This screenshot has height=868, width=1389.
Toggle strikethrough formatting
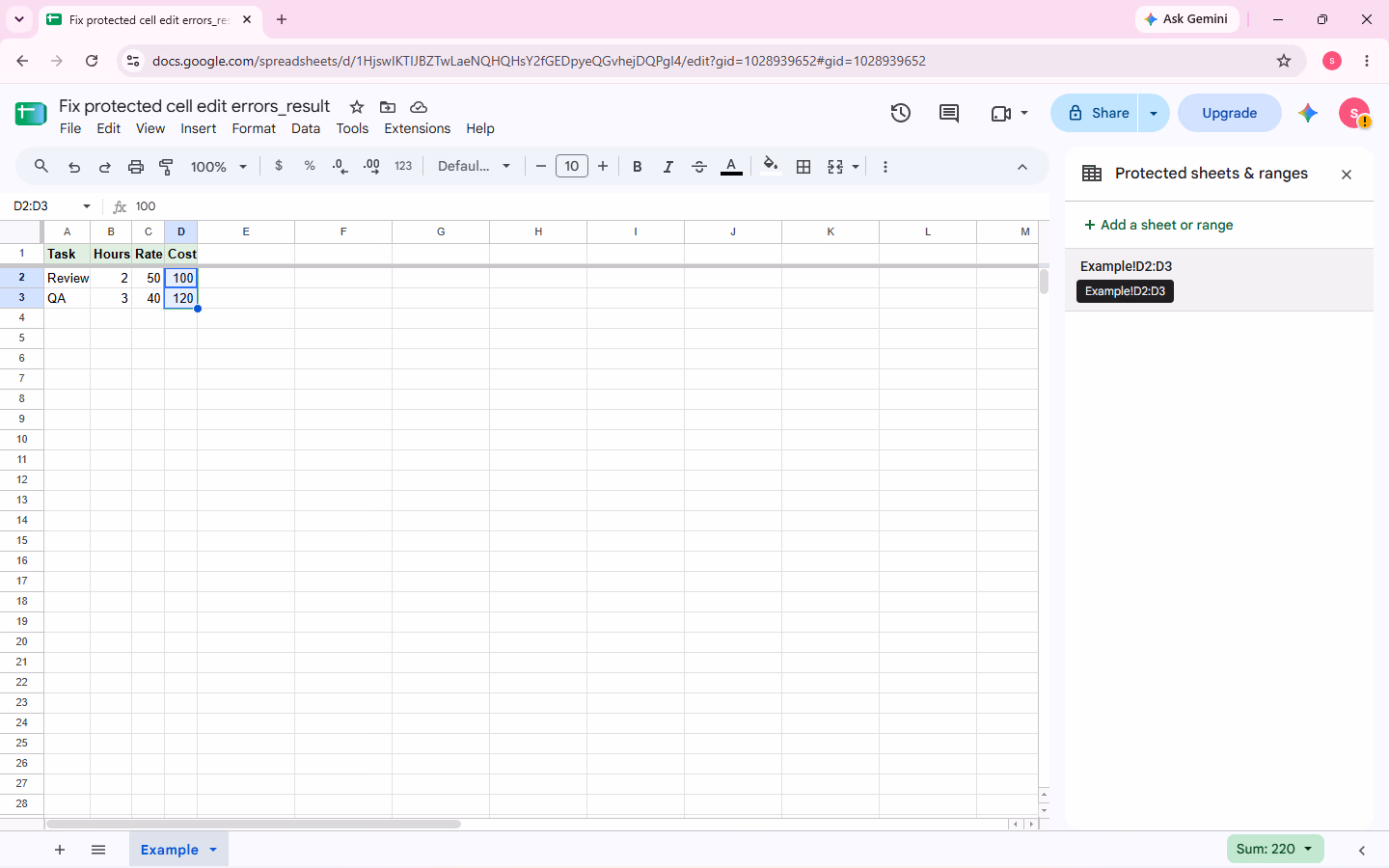pos(699,166)
